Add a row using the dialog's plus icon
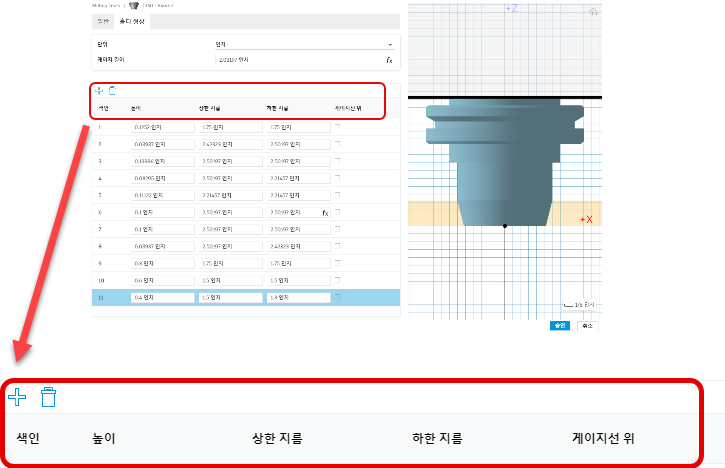 (x=98, y=90)
